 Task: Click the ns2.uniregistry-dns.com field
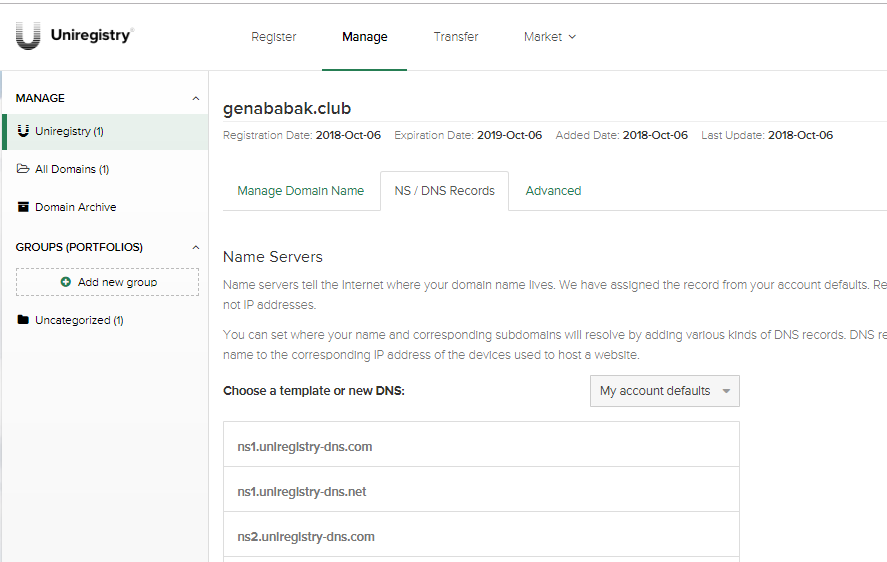pyautogui.click(x=481, y=534)
